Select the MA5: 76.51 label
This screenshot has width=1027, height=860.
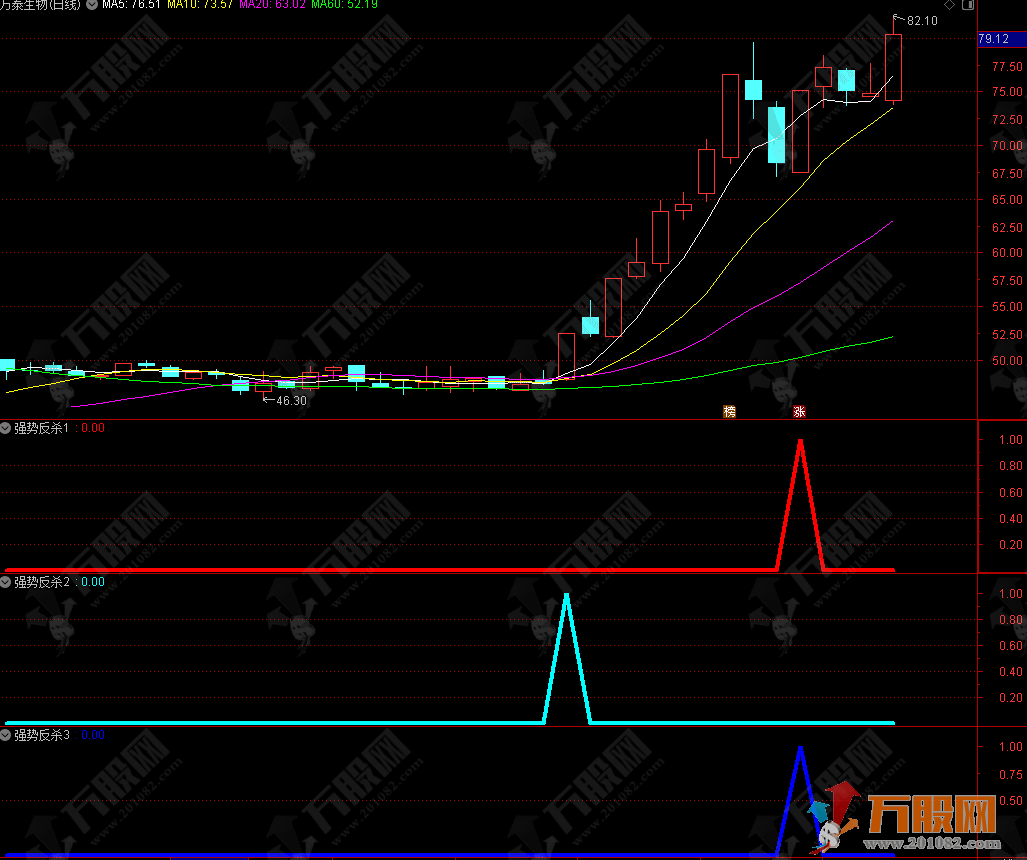pos(132,5)
